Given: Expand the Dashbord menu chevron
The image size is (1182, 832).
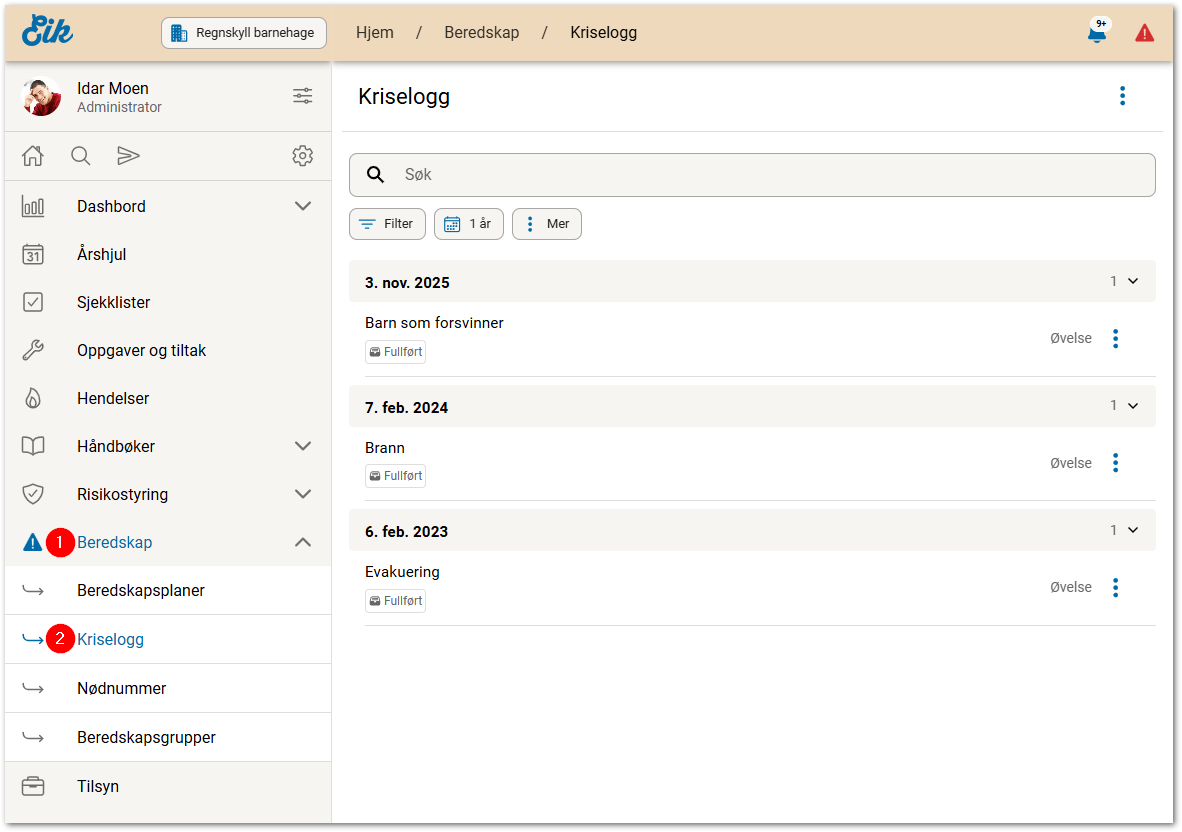Looking at the screenshot, I should pos(303,206).
